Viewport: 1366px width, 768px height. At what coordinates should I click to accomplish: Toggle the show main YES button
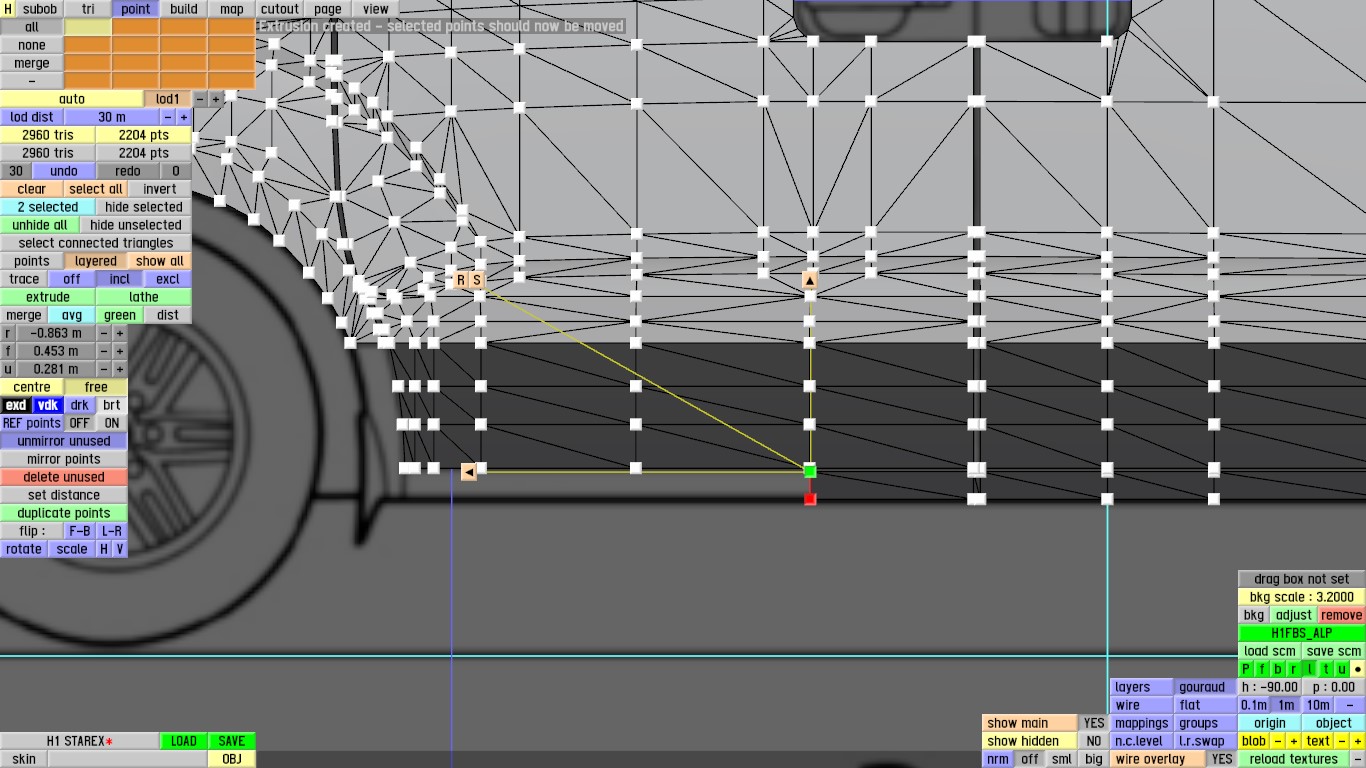(1094, 723)
